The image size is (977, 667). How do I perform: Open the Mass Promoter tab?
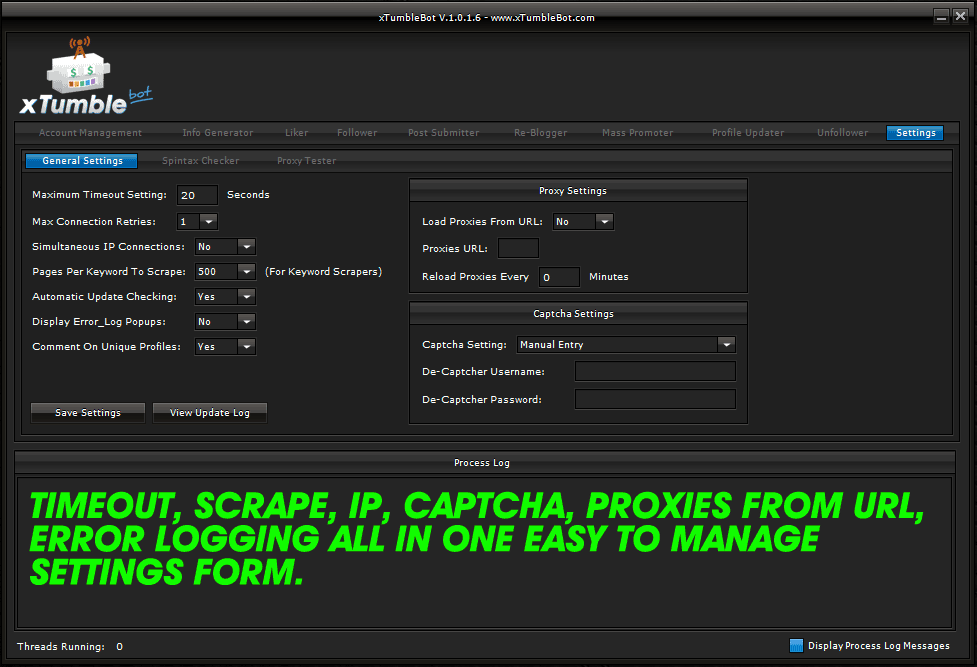(637, 133)
